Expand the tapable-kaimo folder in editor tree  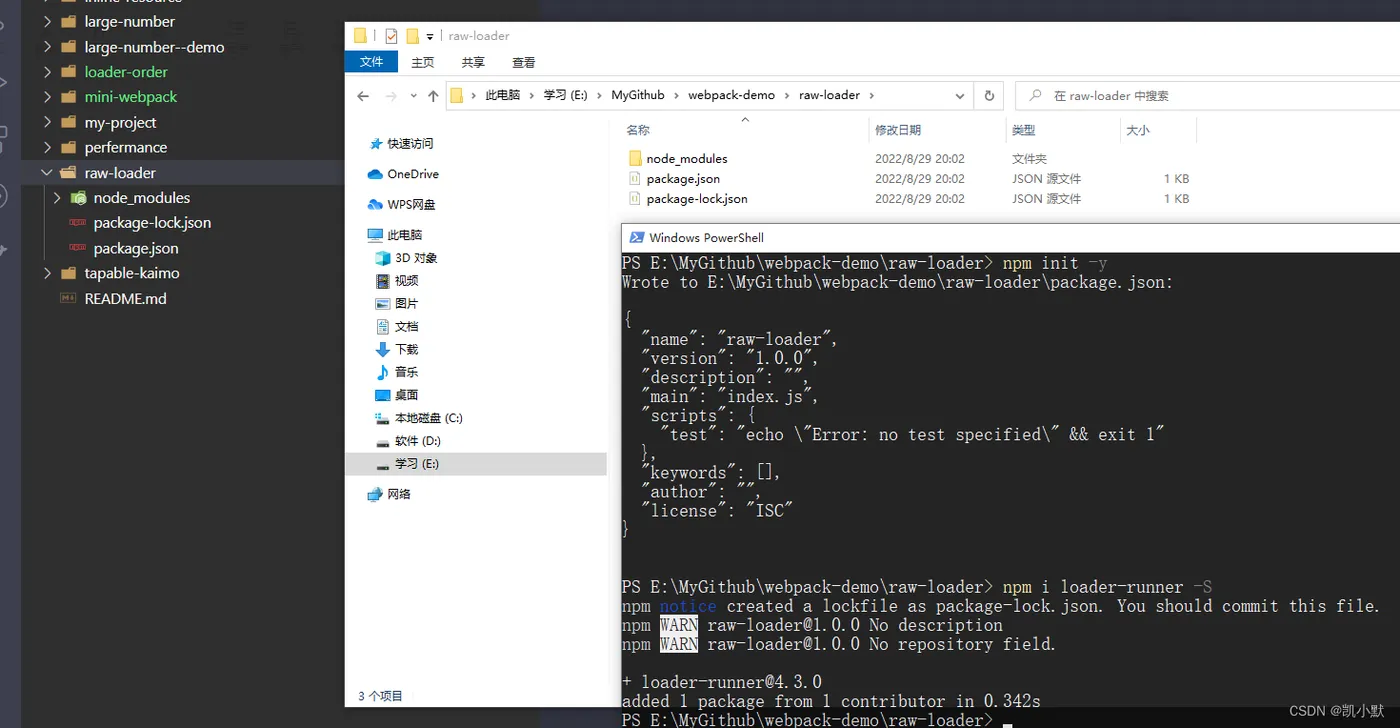[47, 273]
